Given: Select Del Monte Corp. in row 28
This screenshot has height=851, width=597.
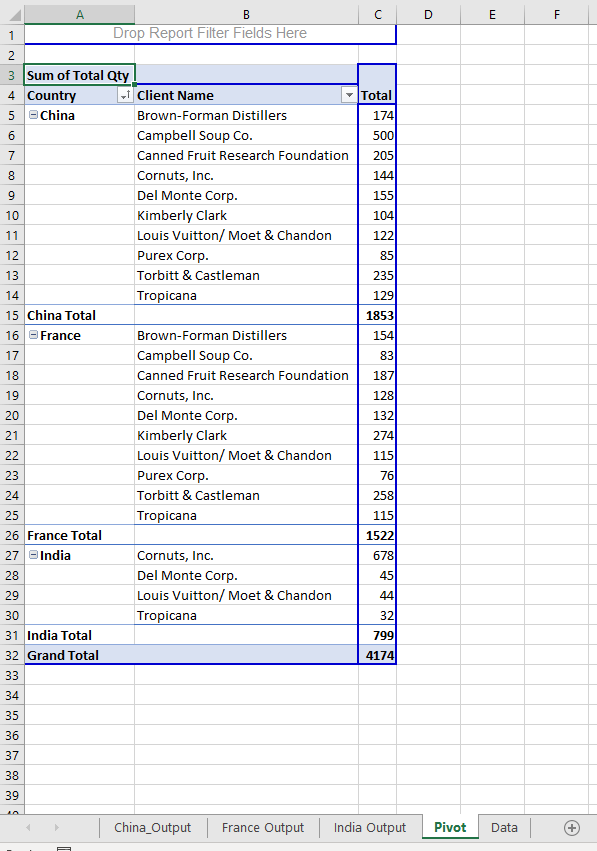Looking at the screenshot, I should (246, 575).
